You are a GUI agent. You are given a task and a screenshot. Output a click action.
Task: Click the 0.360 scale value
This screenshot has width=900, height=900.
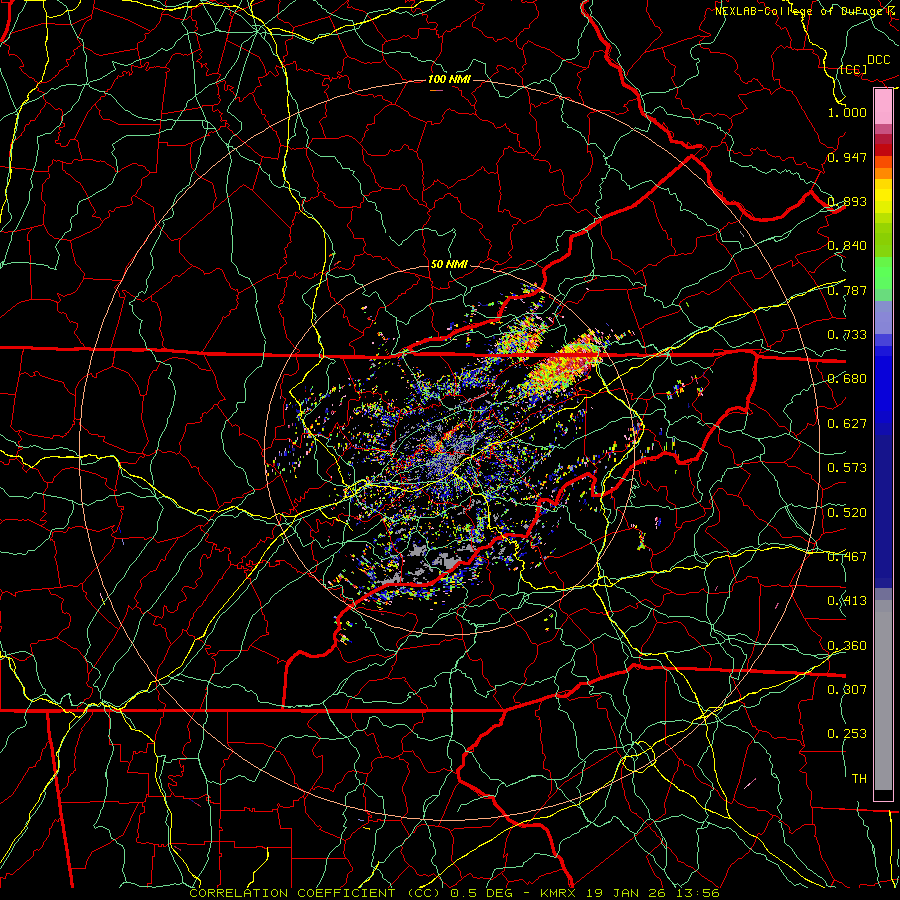coord(847,646)
